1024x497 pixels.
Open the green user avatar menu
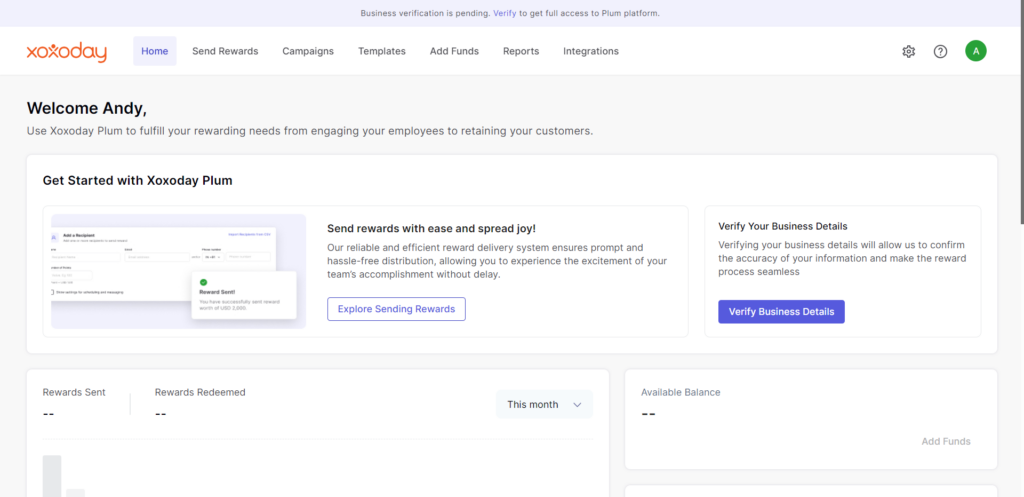(976, 51)
